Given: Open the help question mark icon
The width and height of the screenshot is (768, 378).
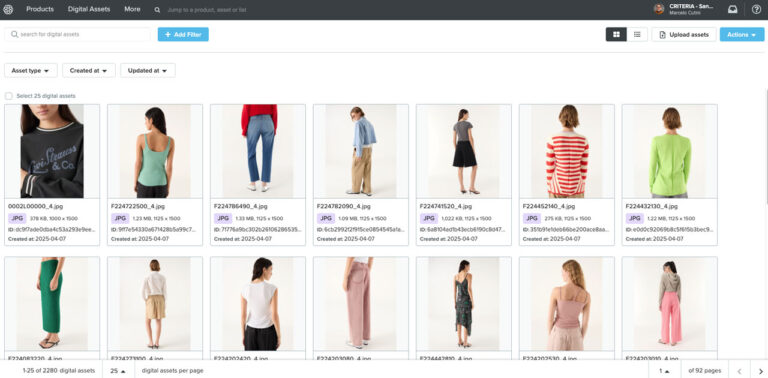Looking at the screenshot, I should click(756, 9).
